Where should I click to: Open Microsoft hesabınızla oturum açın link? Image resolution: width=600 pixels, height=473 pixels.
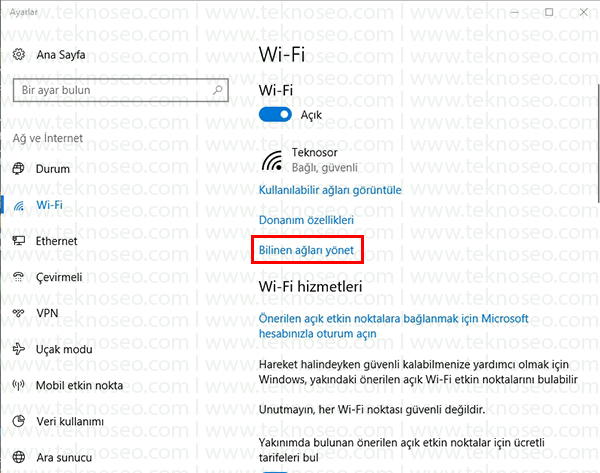393,326
